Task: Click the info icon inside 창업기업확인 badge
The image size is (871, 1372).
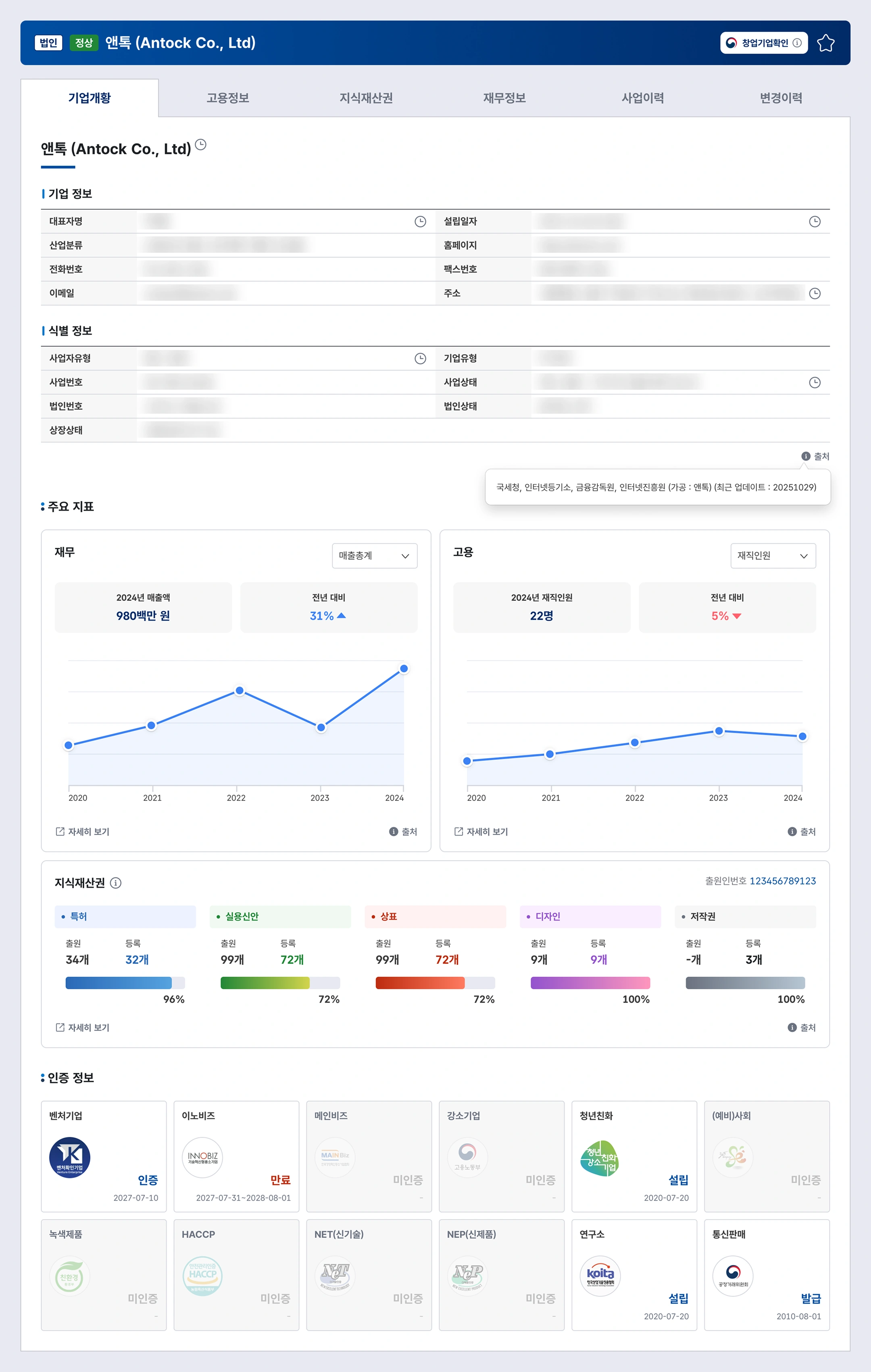Action: point(797,43)
